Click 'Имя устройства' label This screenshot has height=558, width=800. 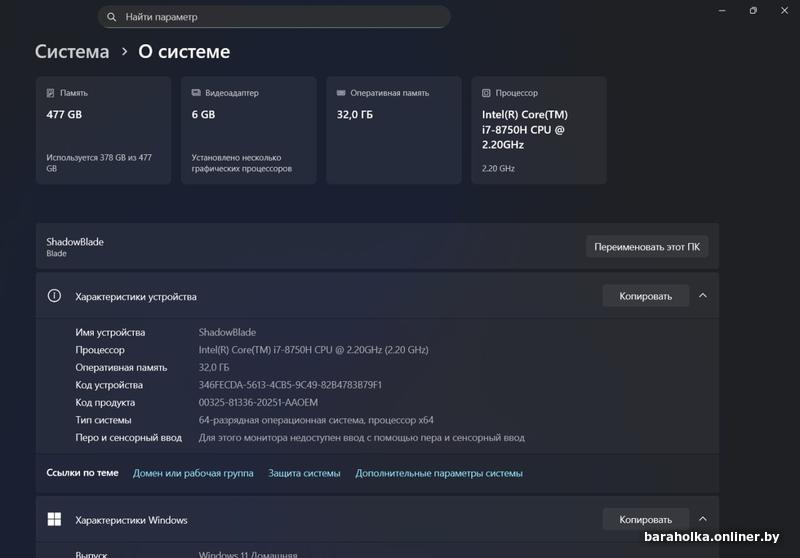(110, 333)
